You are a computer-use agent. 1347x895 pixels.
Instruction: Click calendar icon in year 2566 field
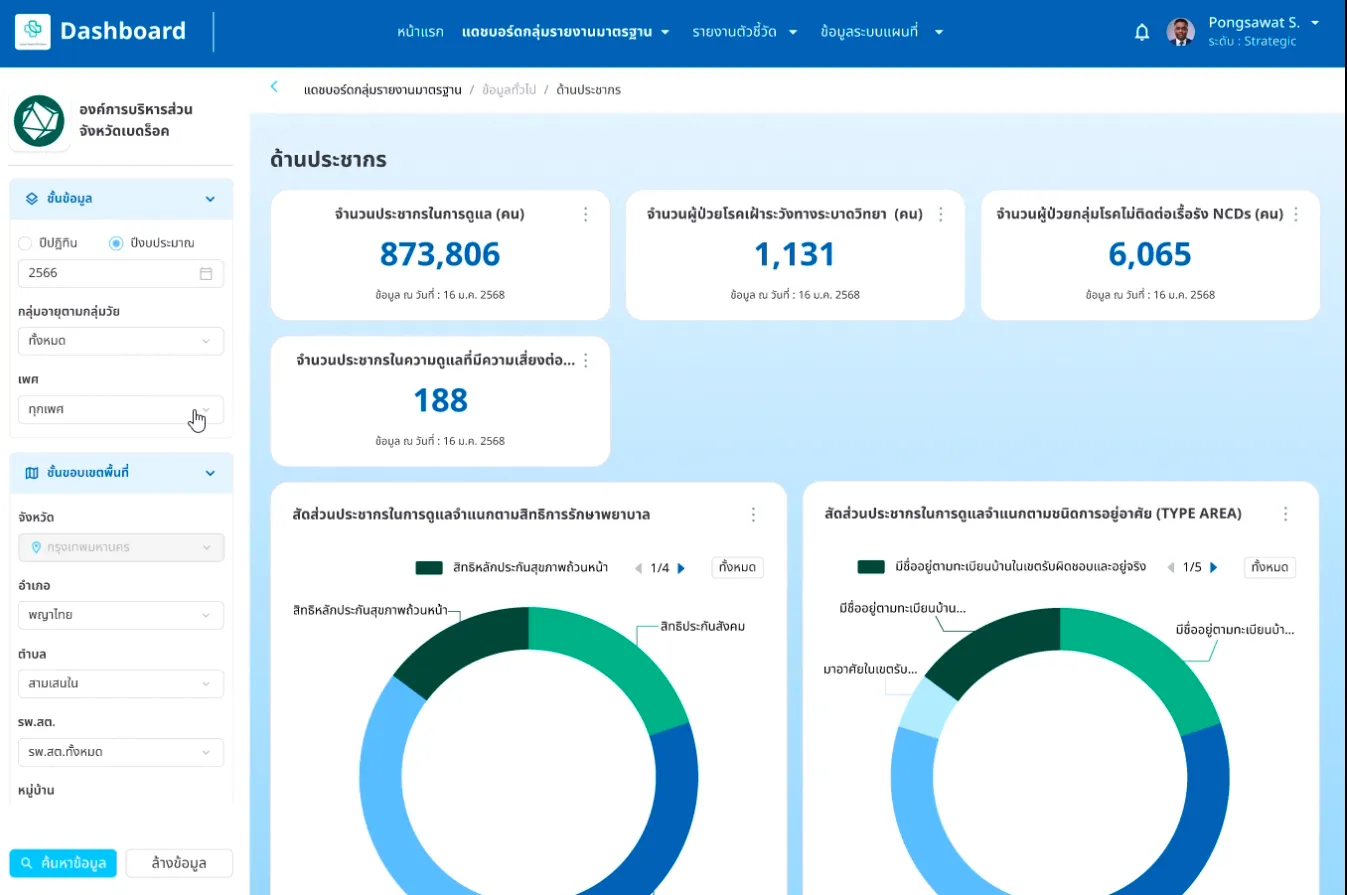206,273
